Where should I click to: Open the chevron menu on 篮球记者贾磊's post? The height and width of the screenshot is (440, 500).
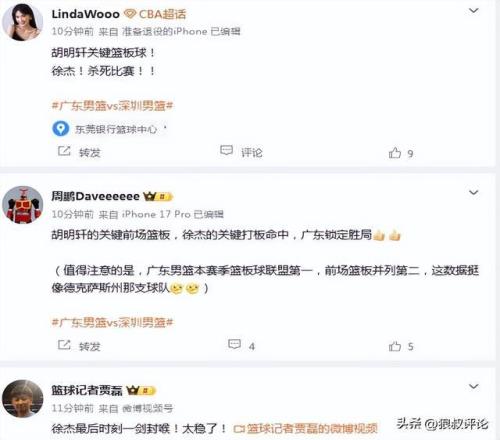474,386
